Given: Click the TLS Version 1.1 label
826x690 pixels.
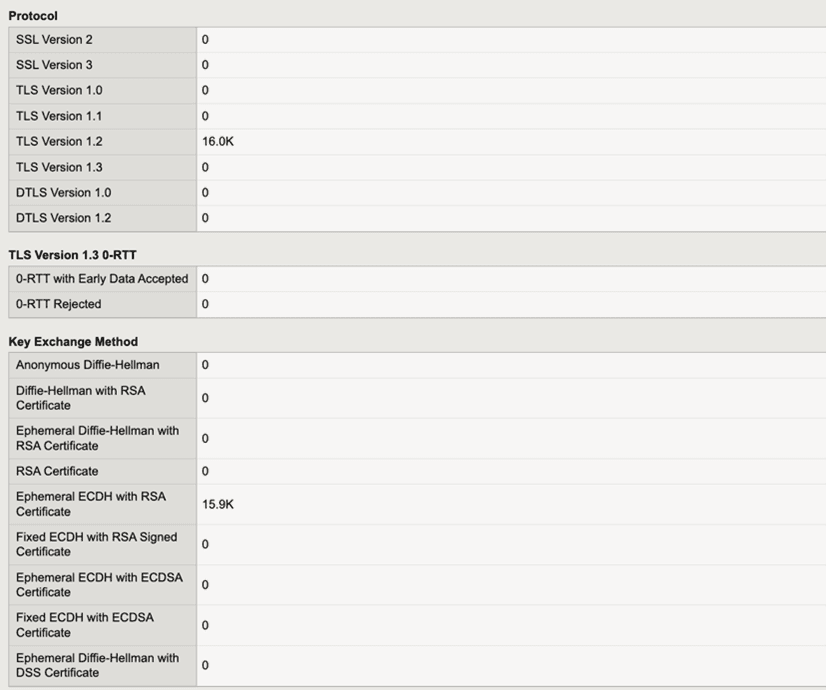Looking at the screenshot, I should click(59, 116).
